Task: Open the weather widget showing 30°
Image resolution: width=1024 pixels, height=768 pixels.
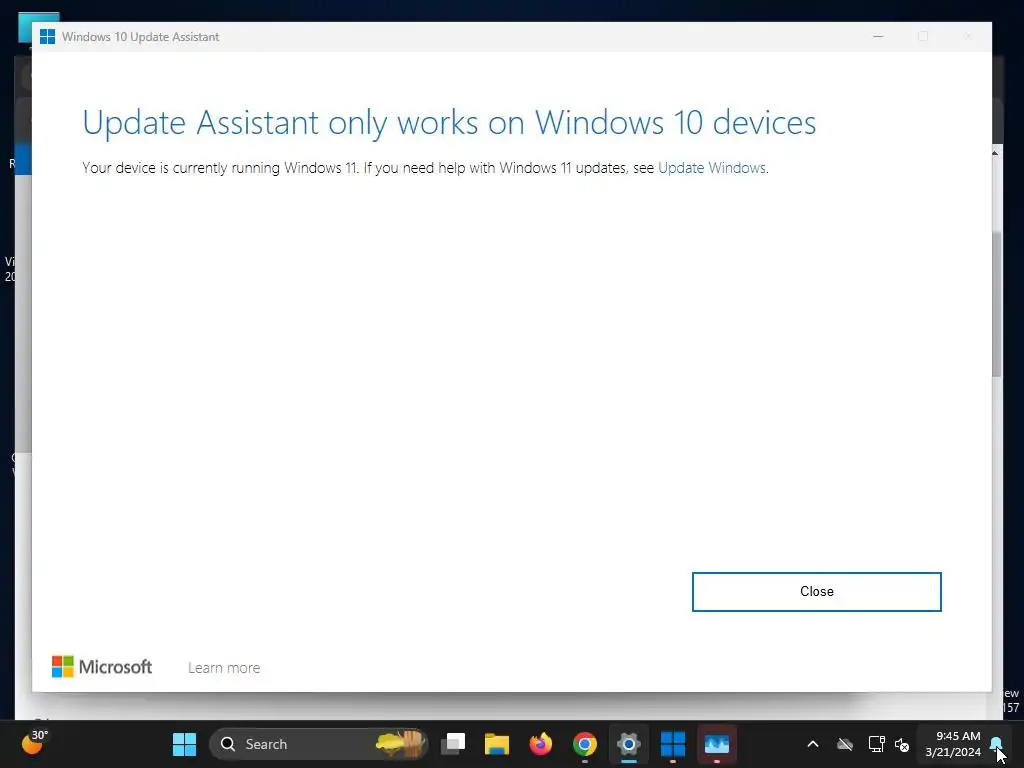Action: click(x=34, y=743)
